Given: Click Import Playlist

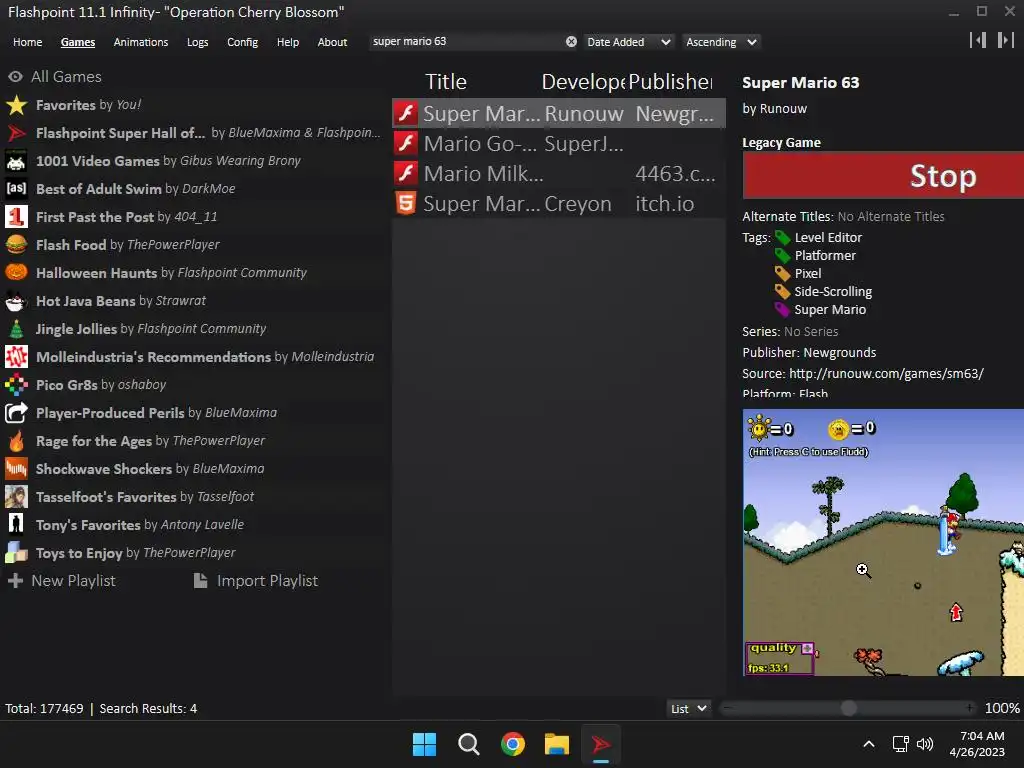Looking at the screenshot, I should 256,581.
